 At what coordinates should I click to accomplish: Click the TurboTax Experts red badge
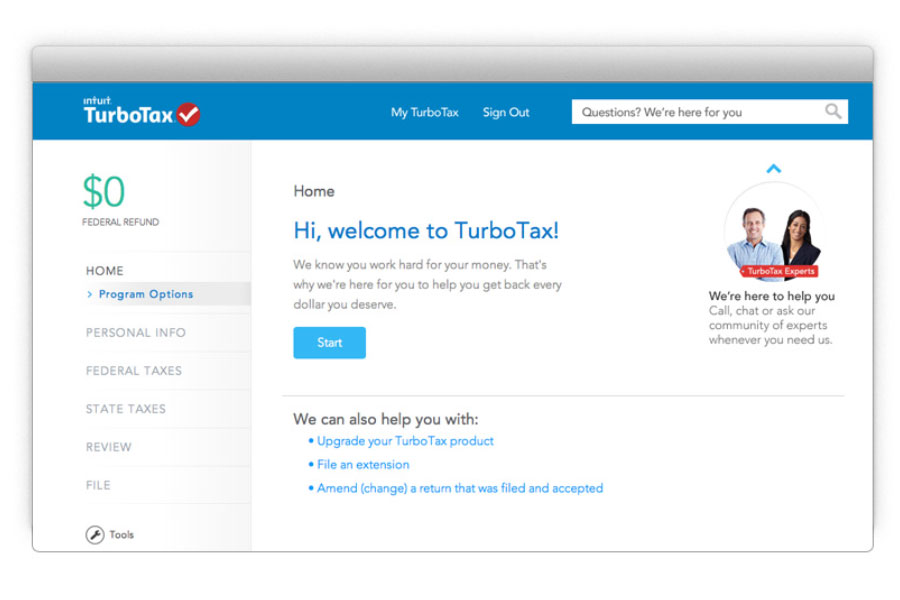coord(779,271)
